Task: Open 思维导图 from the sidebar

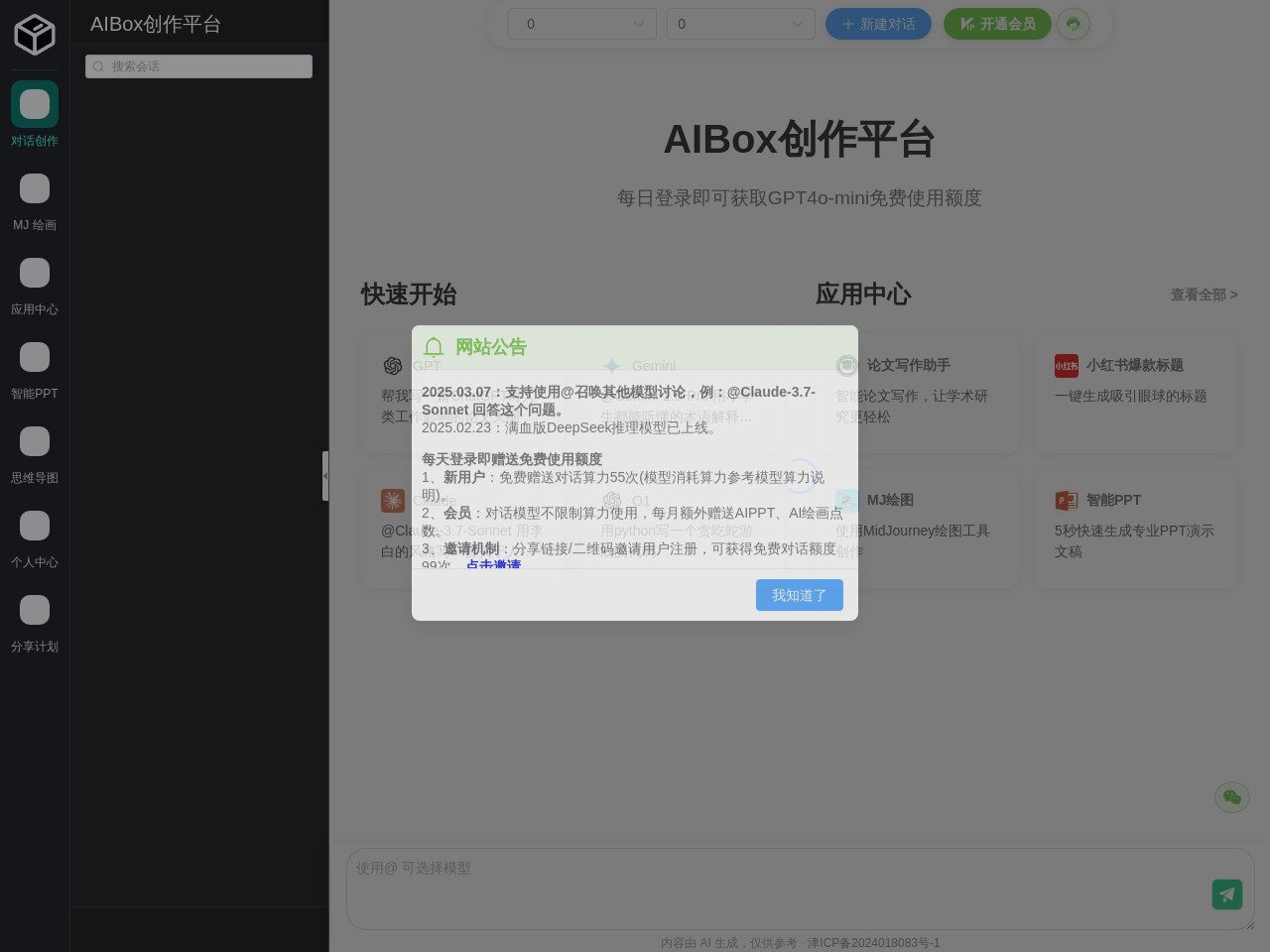Action: pos(35,441)
